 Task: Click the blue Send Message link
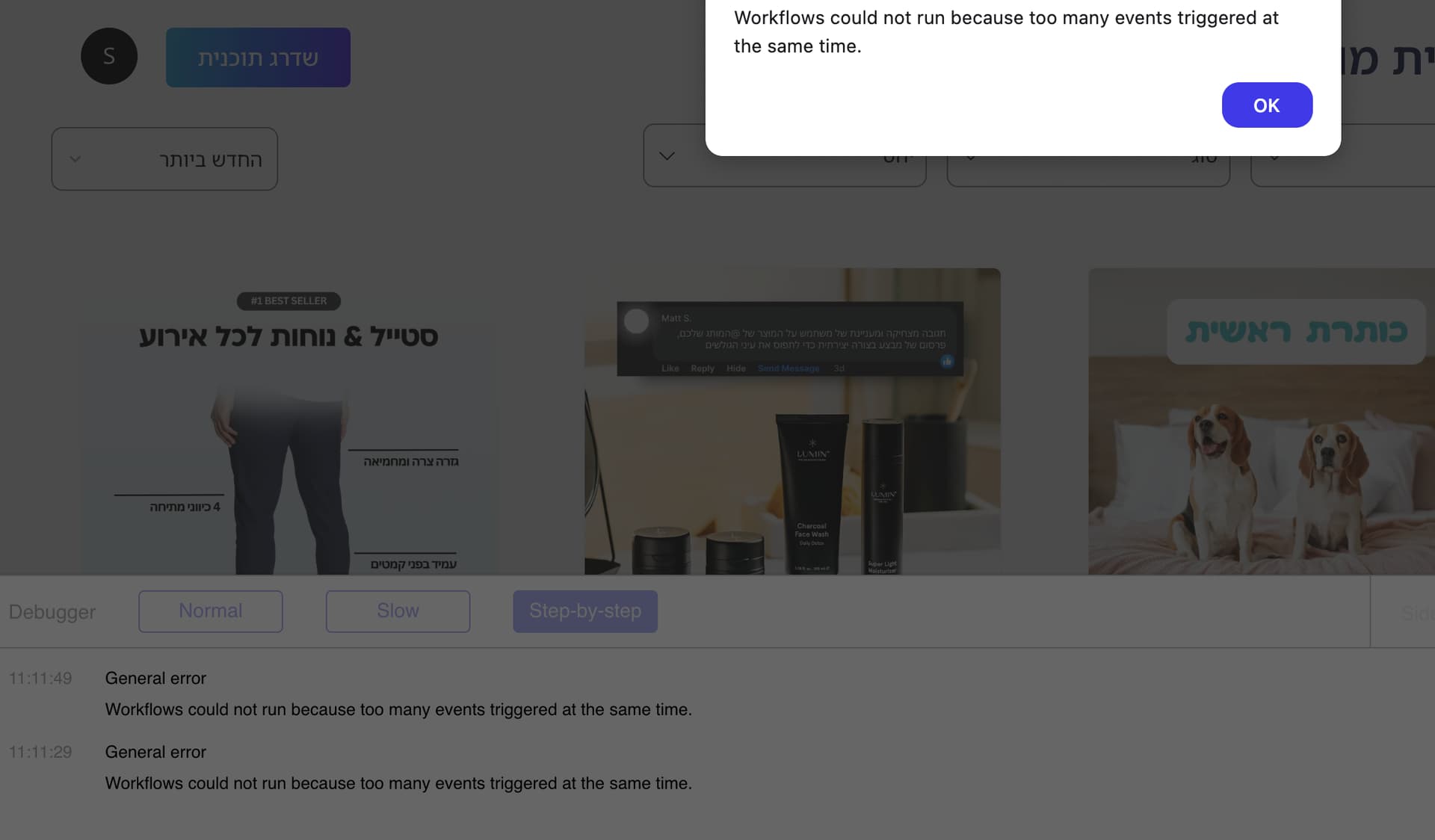pyautogui.click(x=789, y=368)
